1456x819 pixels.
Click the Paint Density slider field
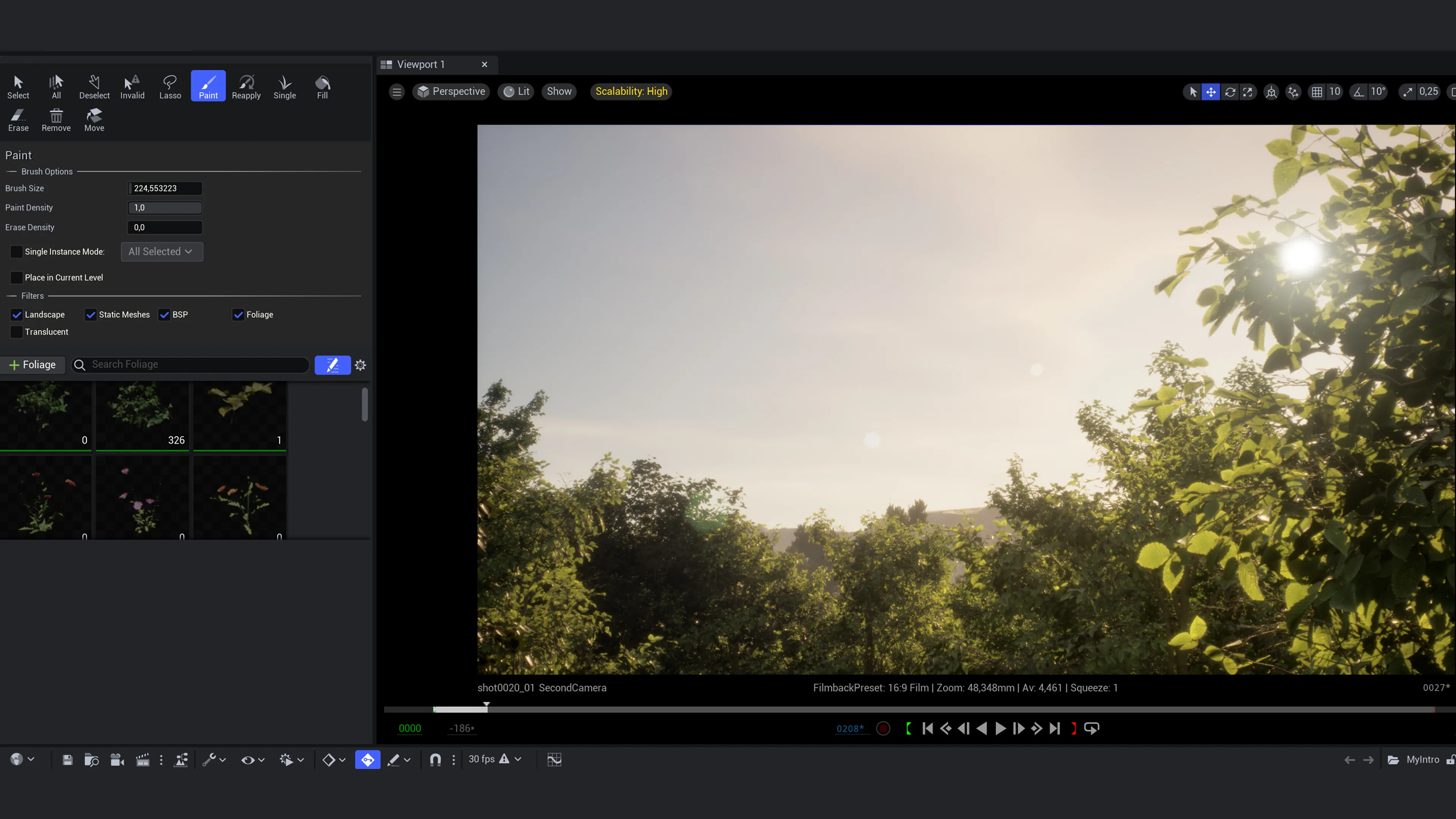point(165,207)
